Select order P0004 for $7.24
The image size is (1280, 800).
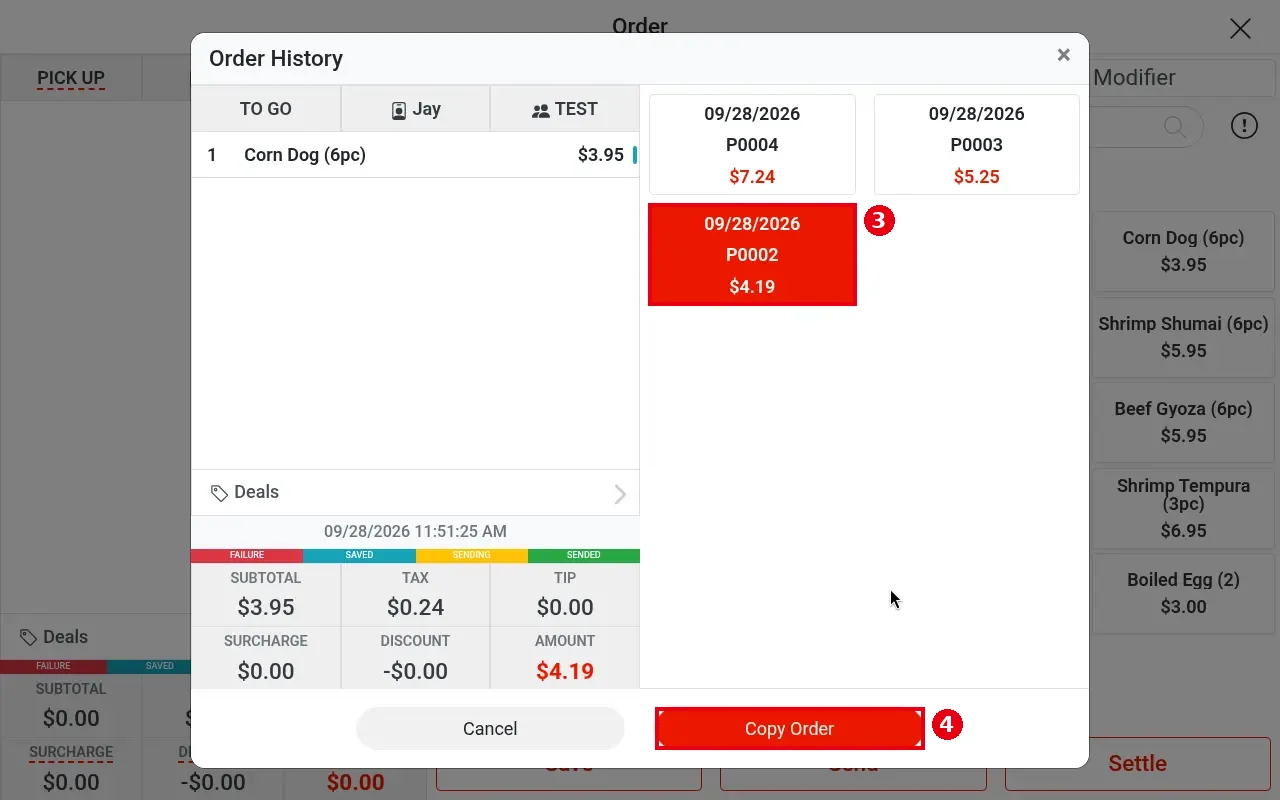click(752, 145)
